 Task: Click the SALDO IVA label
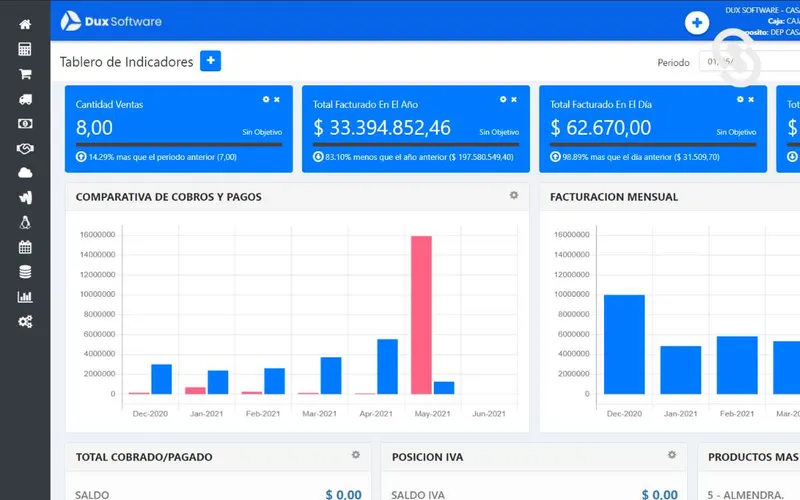(418, 494)
